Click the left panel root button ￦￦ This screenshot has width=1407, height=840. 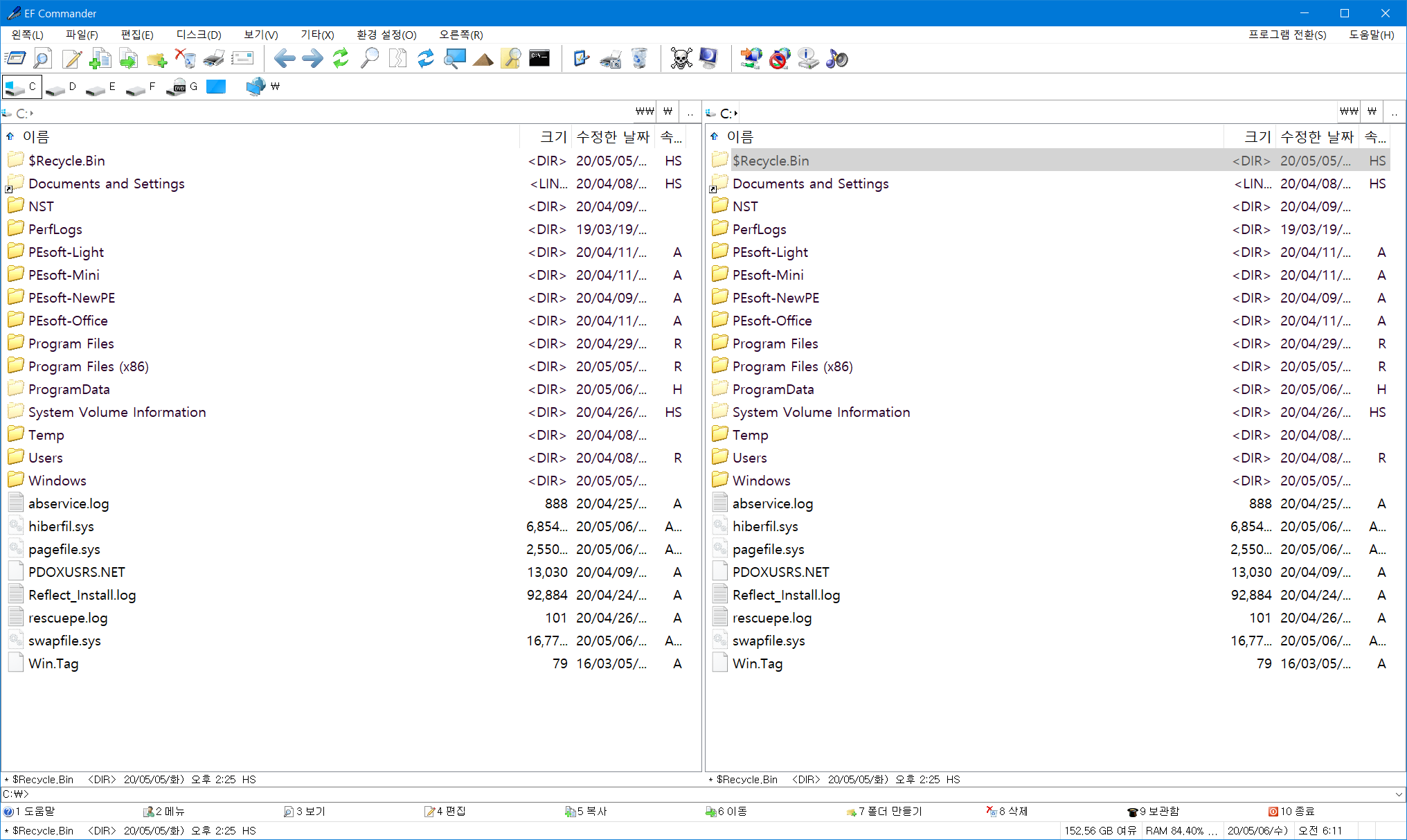coord(645,112)
